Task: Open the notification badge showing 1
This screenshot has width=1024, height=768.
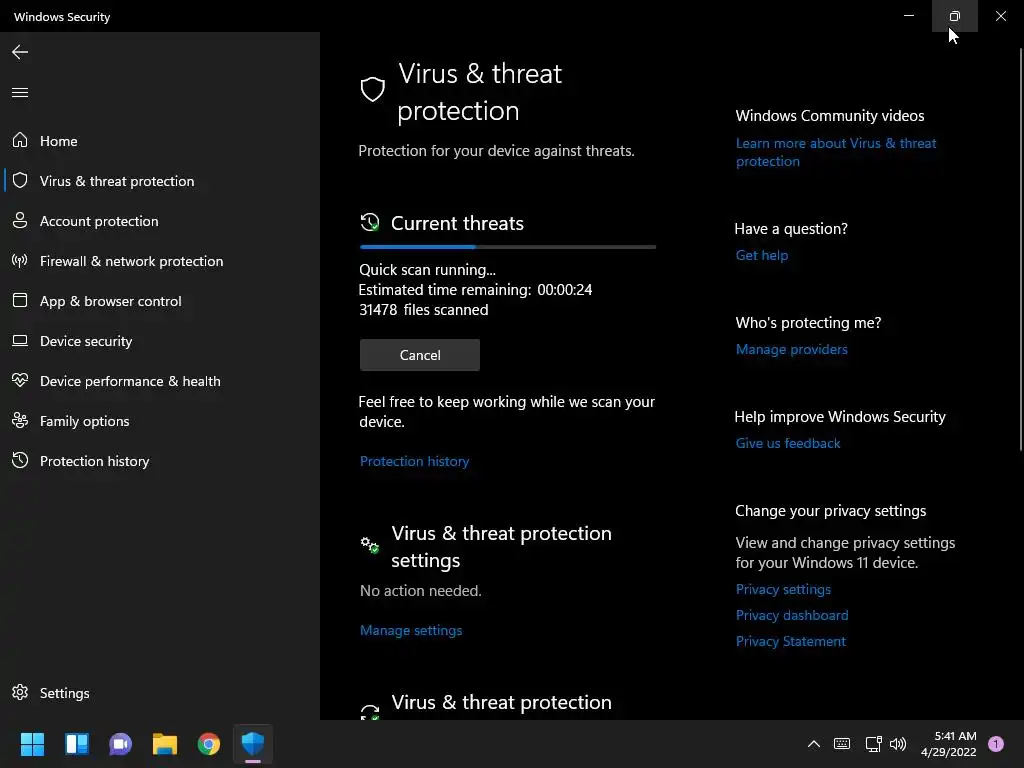Action: [x=995, y=744]
